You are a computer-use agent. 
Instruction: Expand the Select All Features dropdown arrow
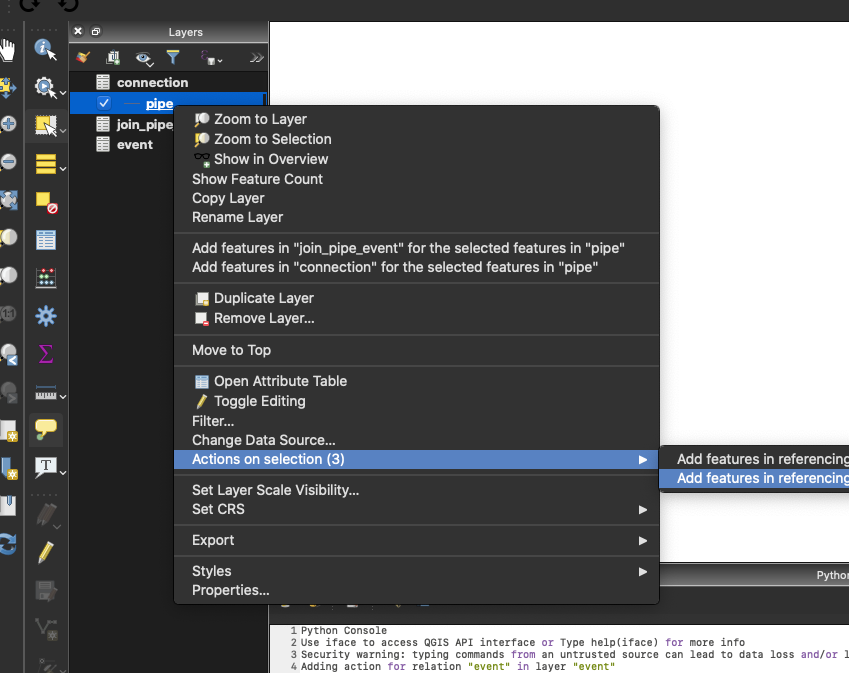coord(63,169)
